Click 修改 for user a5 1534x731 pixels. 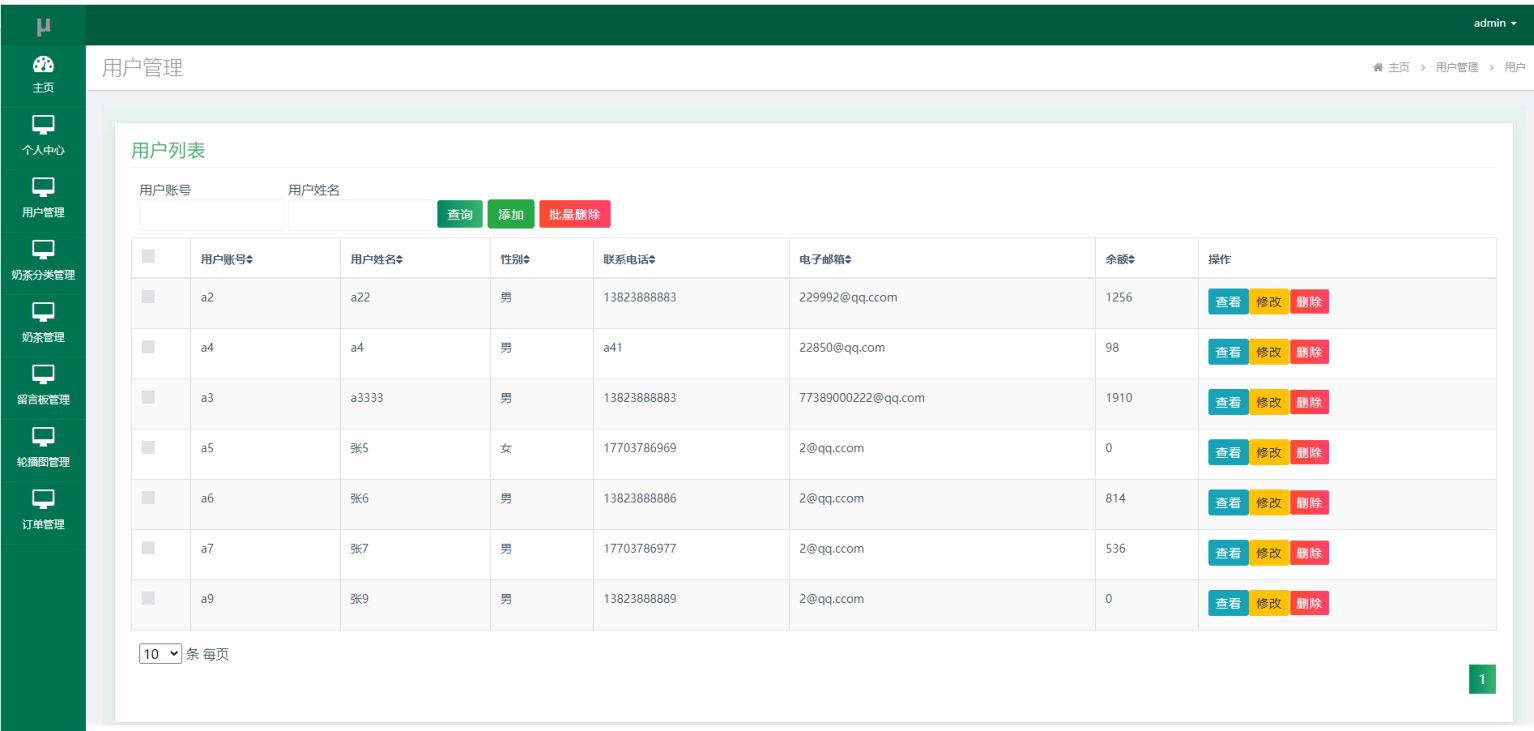(x=1269, y=453)
